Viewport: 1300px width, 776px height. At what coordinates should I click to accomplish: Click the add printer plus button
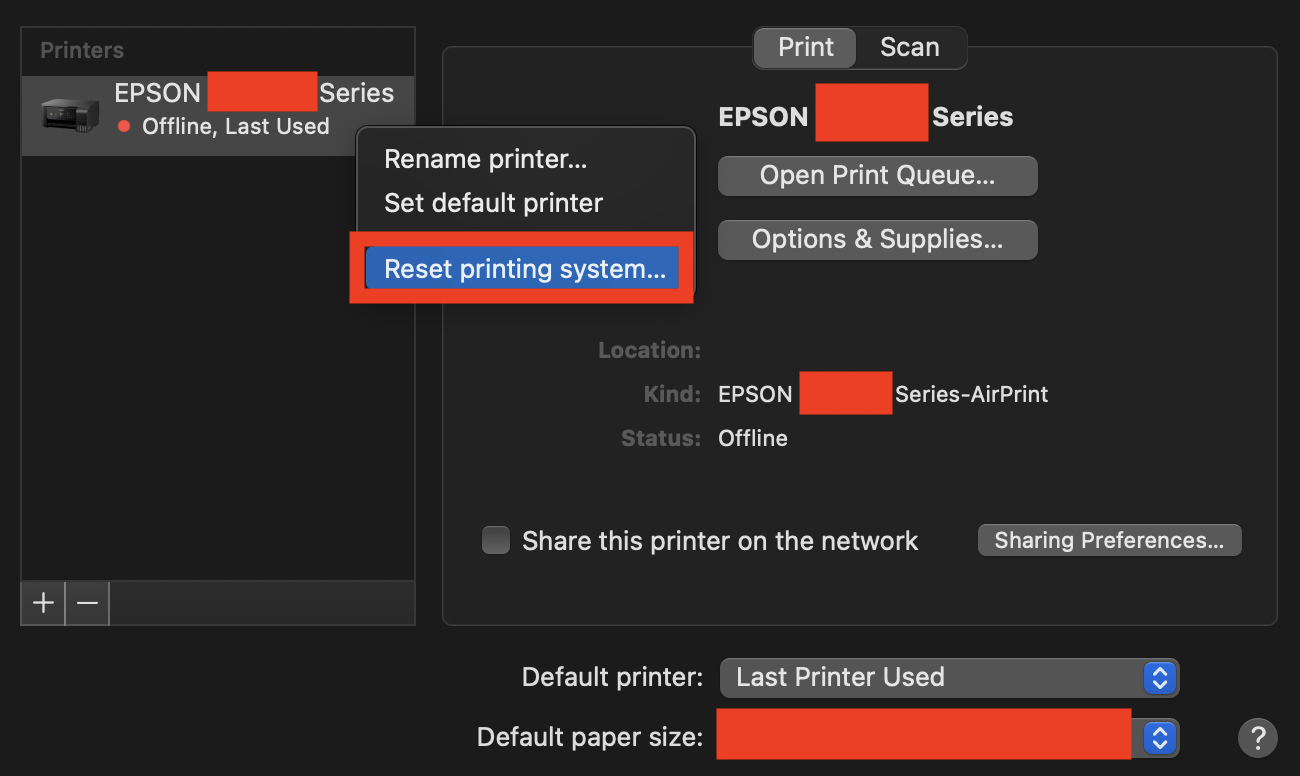tap(43, 603)
